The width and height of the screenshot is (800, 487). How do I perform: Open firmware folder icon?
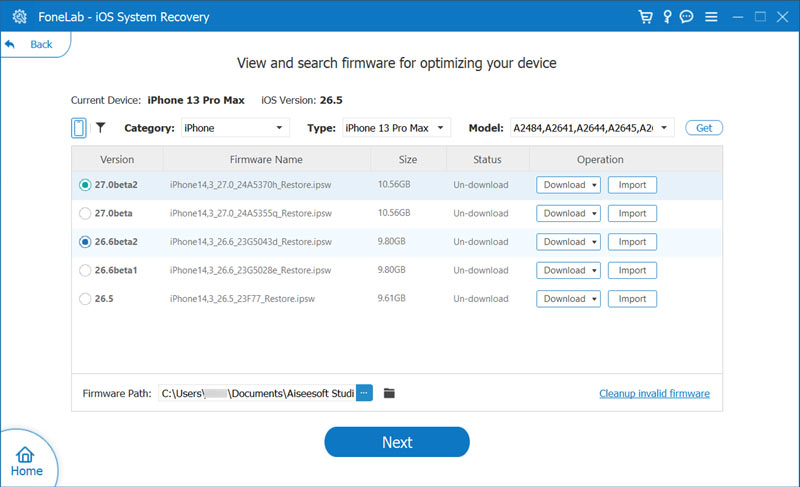pos(389,393)
